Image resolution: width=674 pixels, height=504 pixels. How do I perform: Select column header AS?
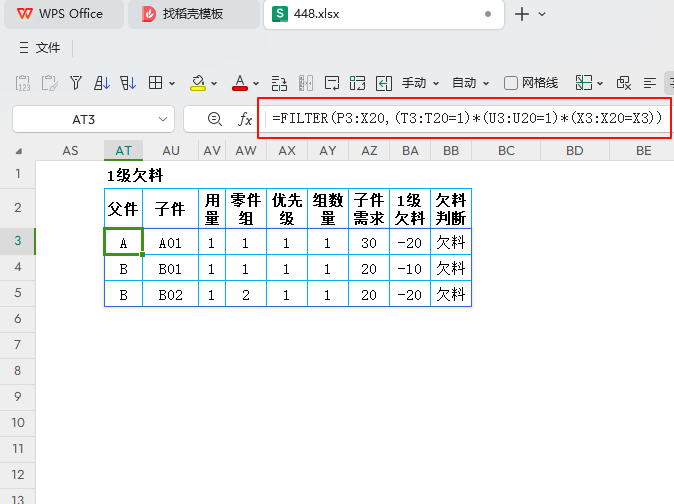70,151
